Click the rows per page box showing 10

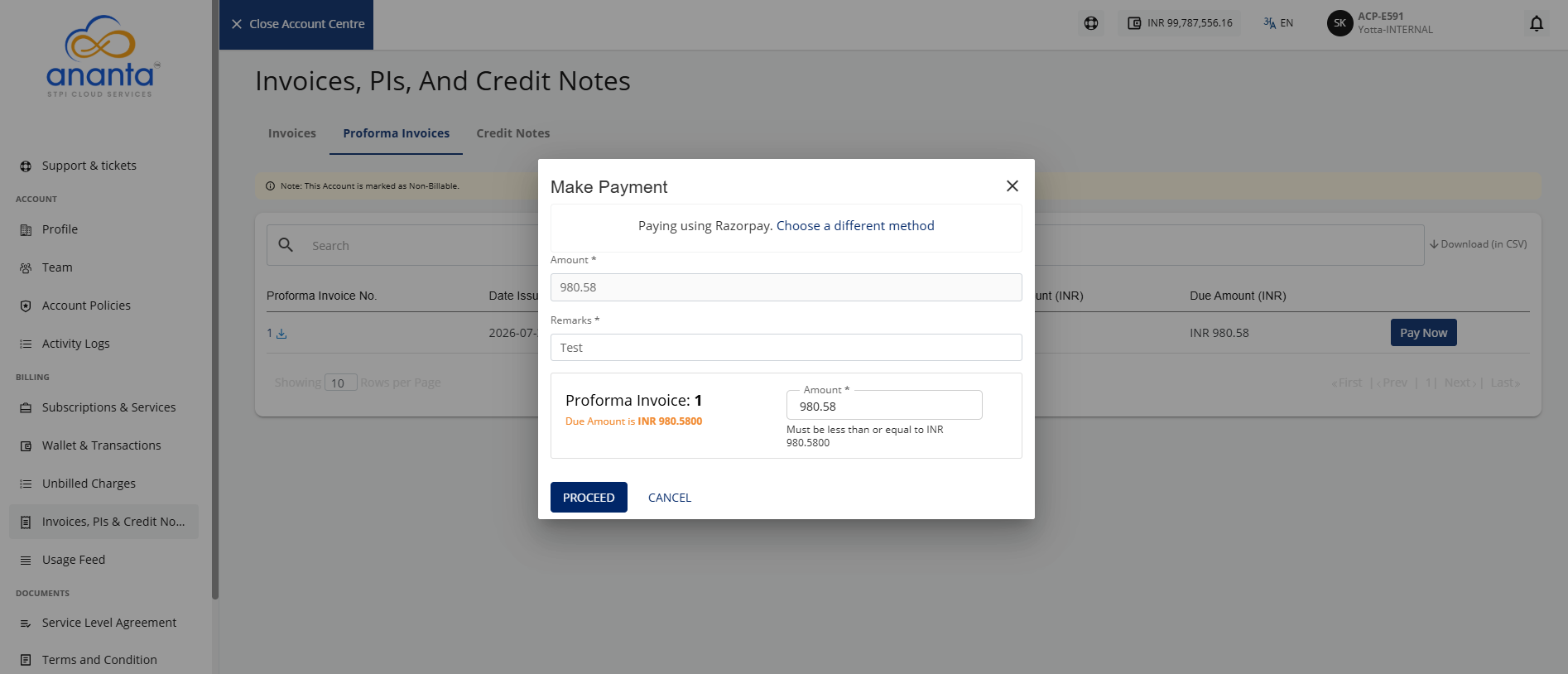(x=340, y=383)
